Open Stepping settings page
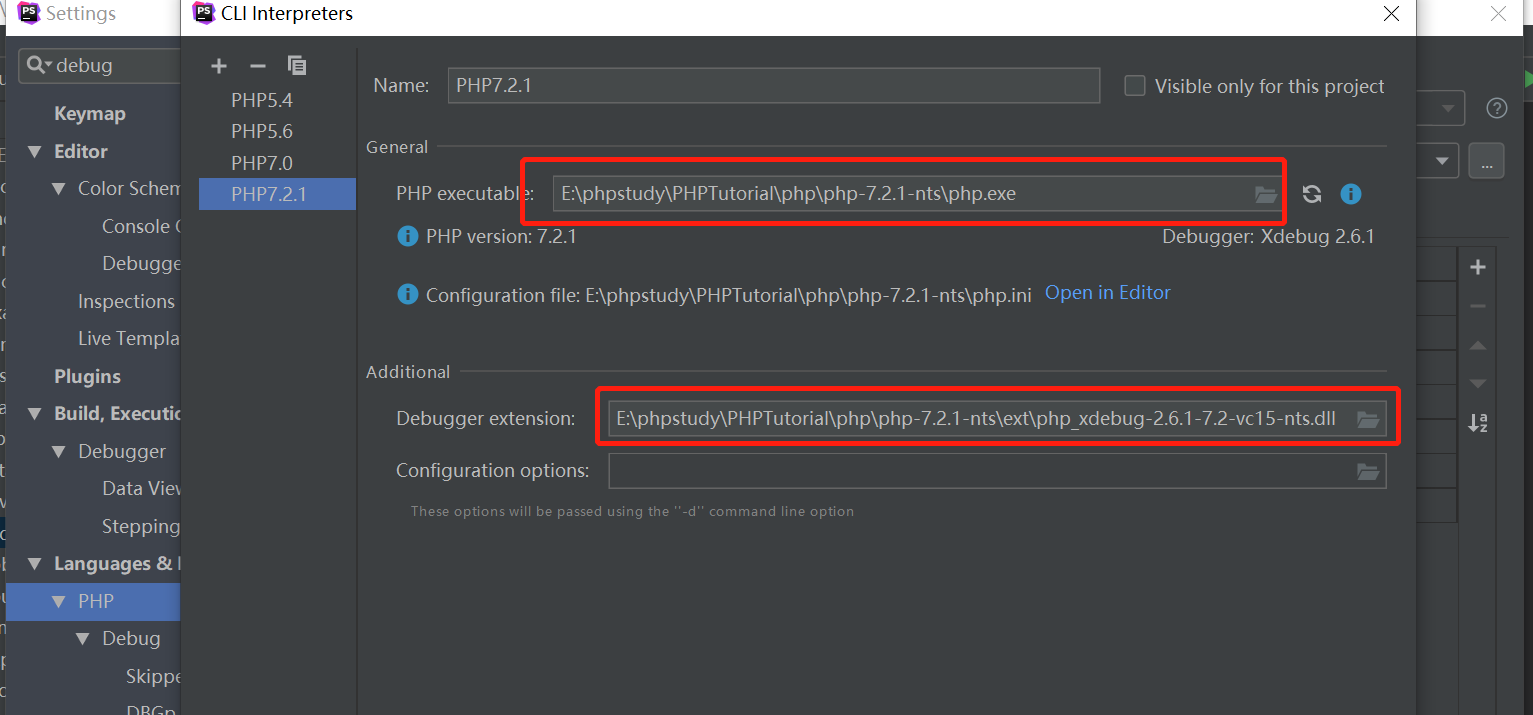1533x715 pixels. pyautogui.click(x=141, y=527)
